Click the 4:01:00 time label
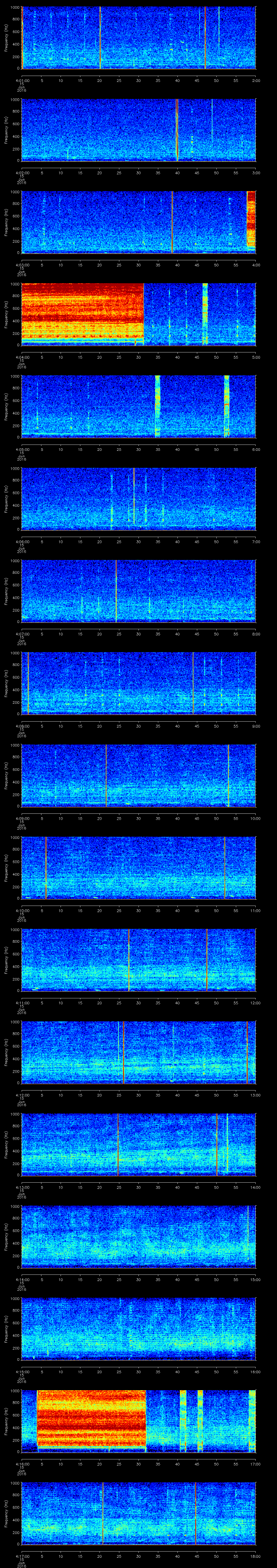Screen dimensions: 277x1568 [22, 80]
